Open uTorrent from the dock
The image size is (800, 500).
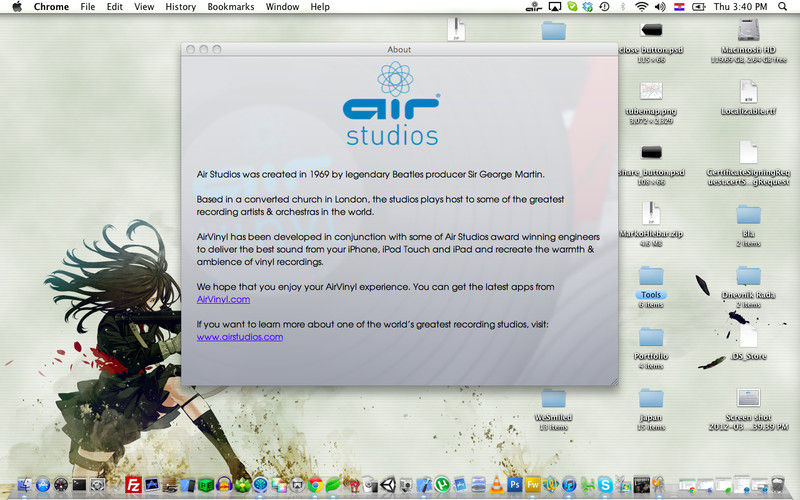click(442, 484)
